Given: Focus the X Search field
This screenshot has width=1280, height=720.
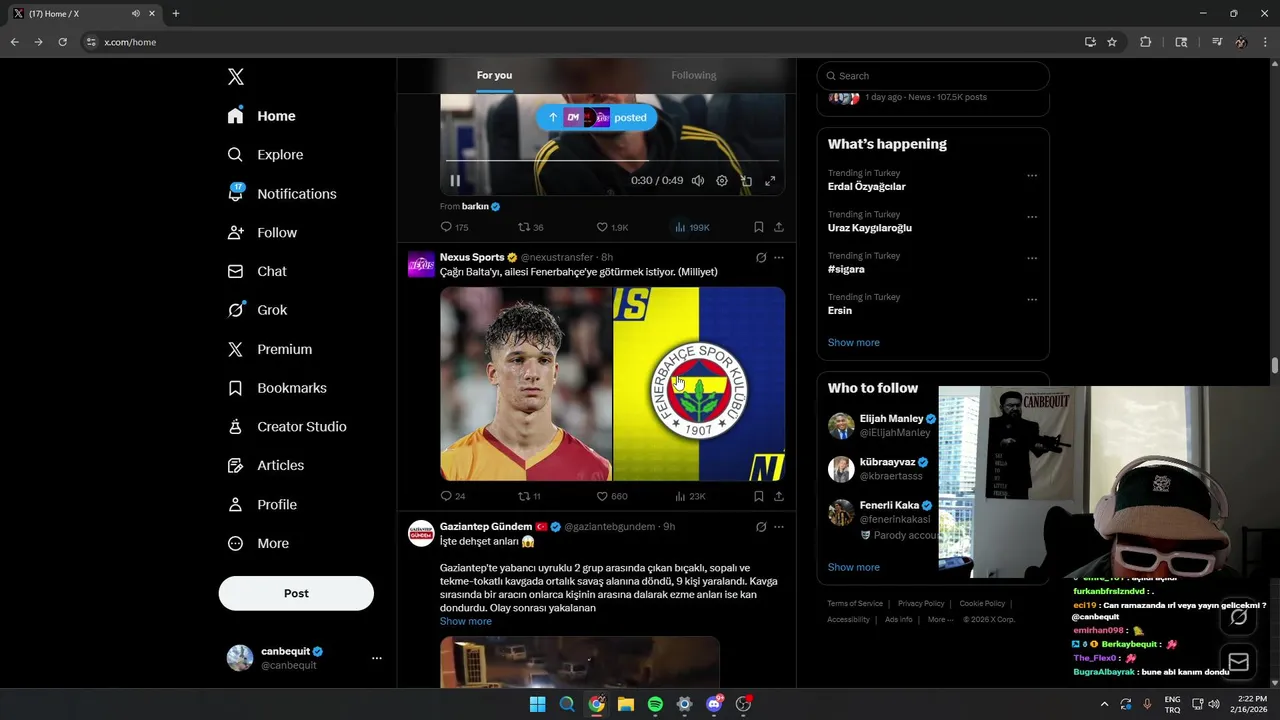Looking at the screenshot, I should [933, 76].
